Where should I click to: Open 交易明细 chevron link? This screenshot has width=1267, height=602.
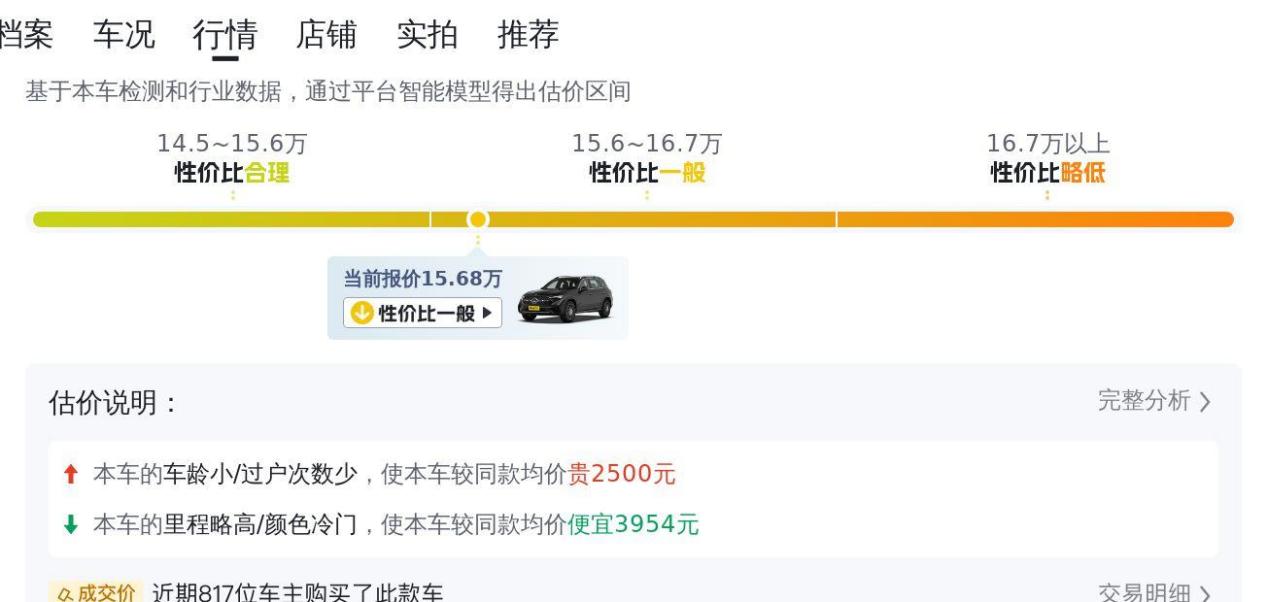coord(1155,593)
